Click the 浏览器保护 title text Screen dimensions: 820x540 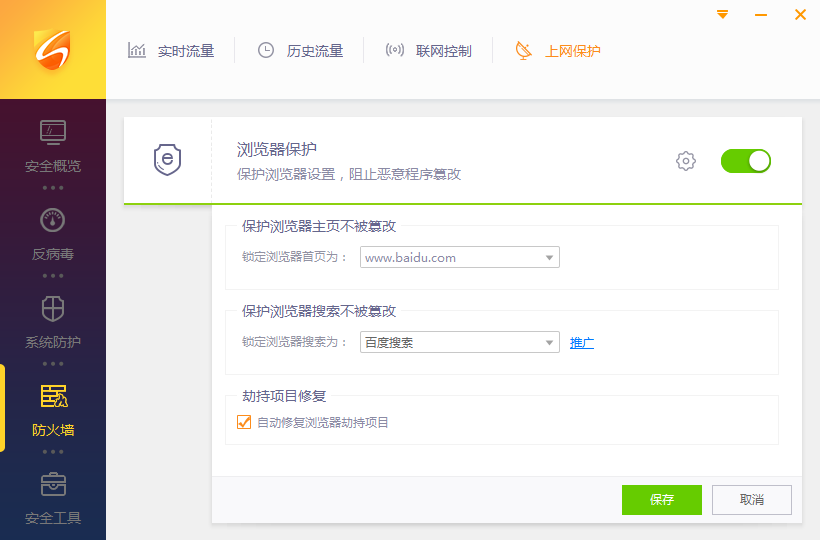click(277, 150)
